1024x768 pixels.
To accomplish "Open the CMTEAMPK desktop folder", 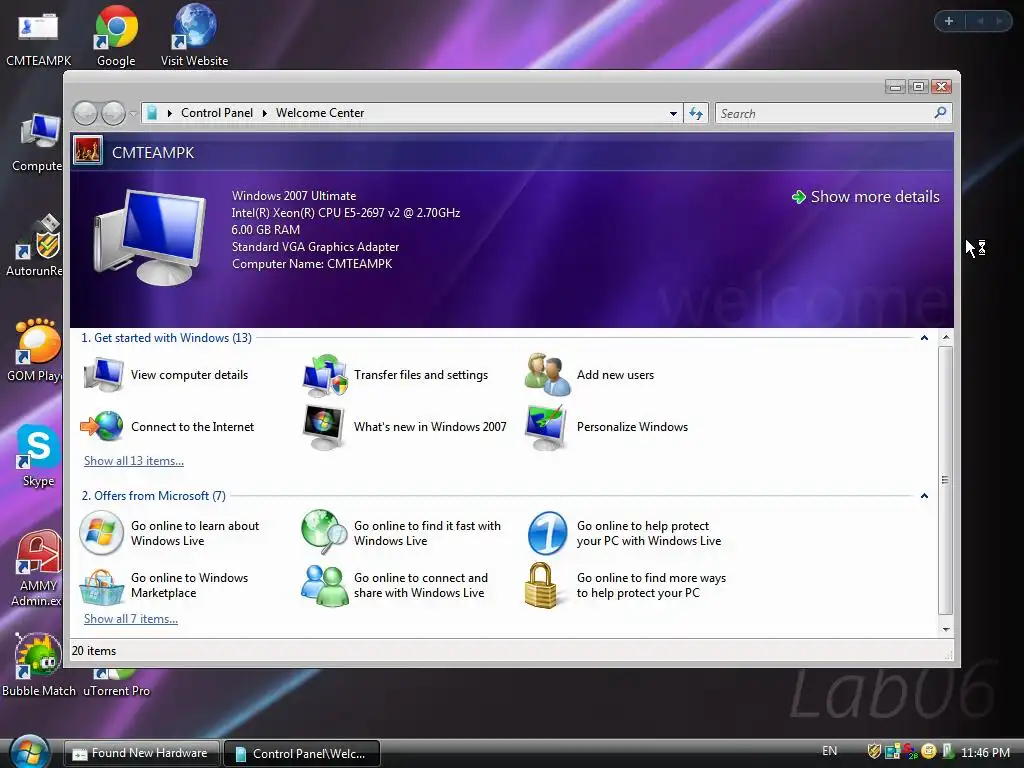I will click(39, 39).
